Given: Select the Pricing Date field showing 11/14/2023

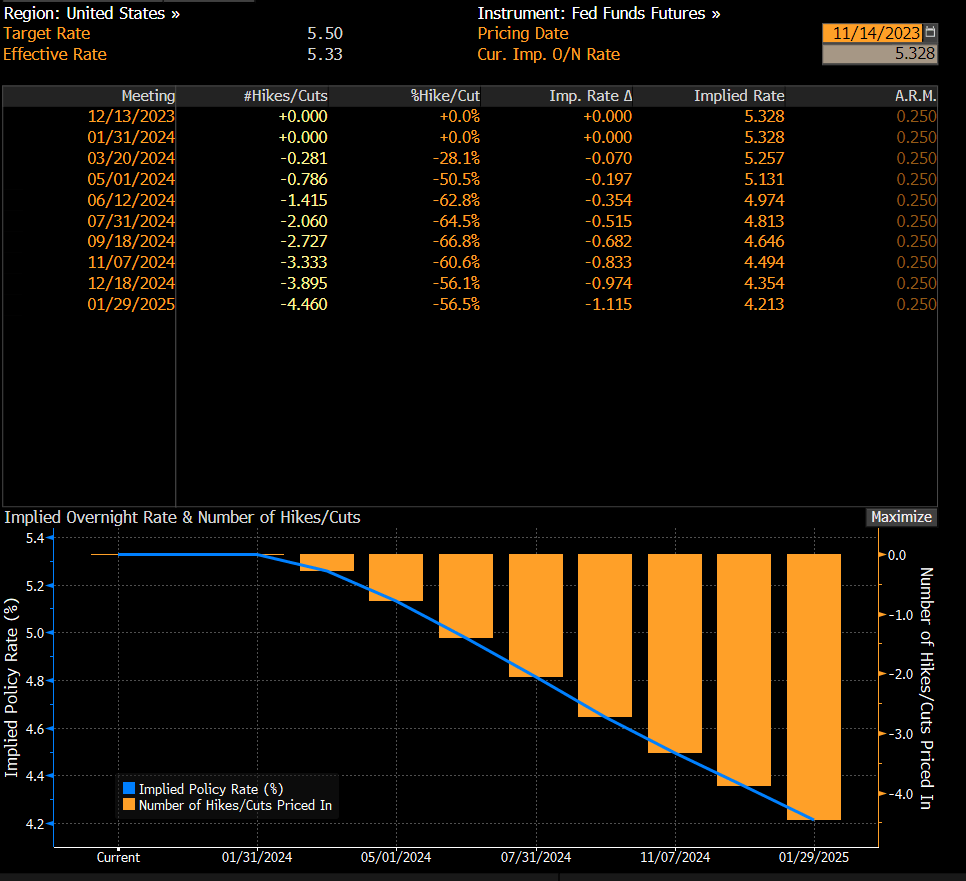Looking at the screenshot, I should (872, 33).
